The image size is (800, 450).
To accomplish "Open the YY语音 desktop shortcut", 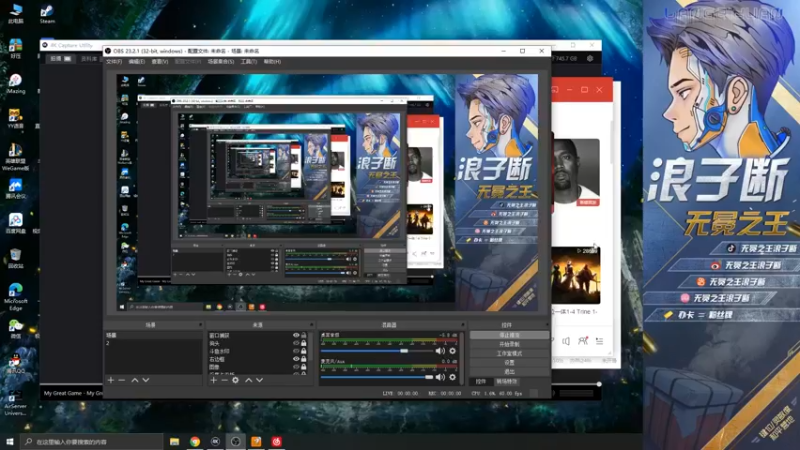I will tap(15, 119).
